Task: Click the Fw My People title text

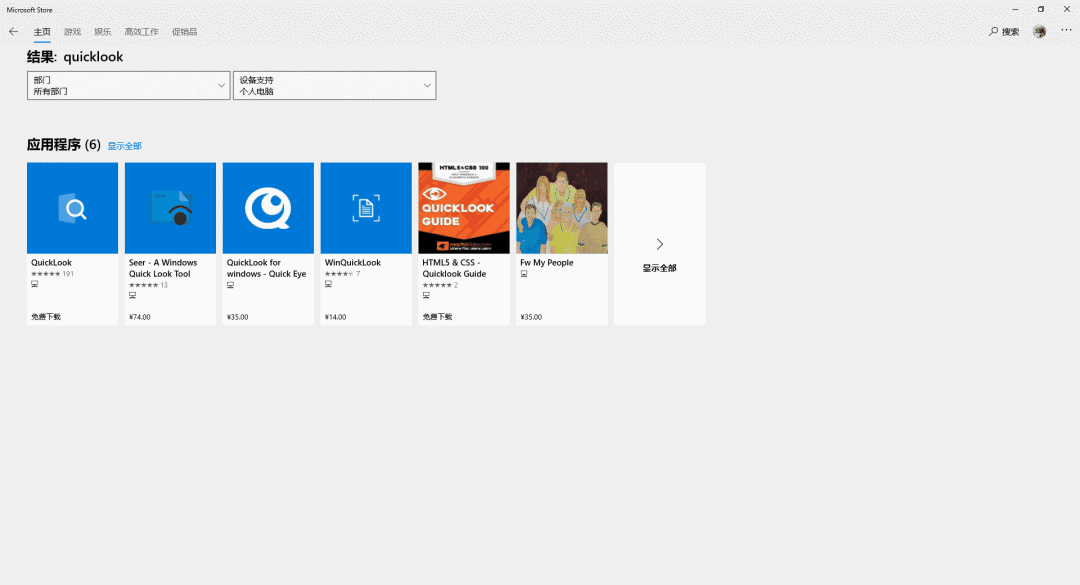Action: (547, 263)
